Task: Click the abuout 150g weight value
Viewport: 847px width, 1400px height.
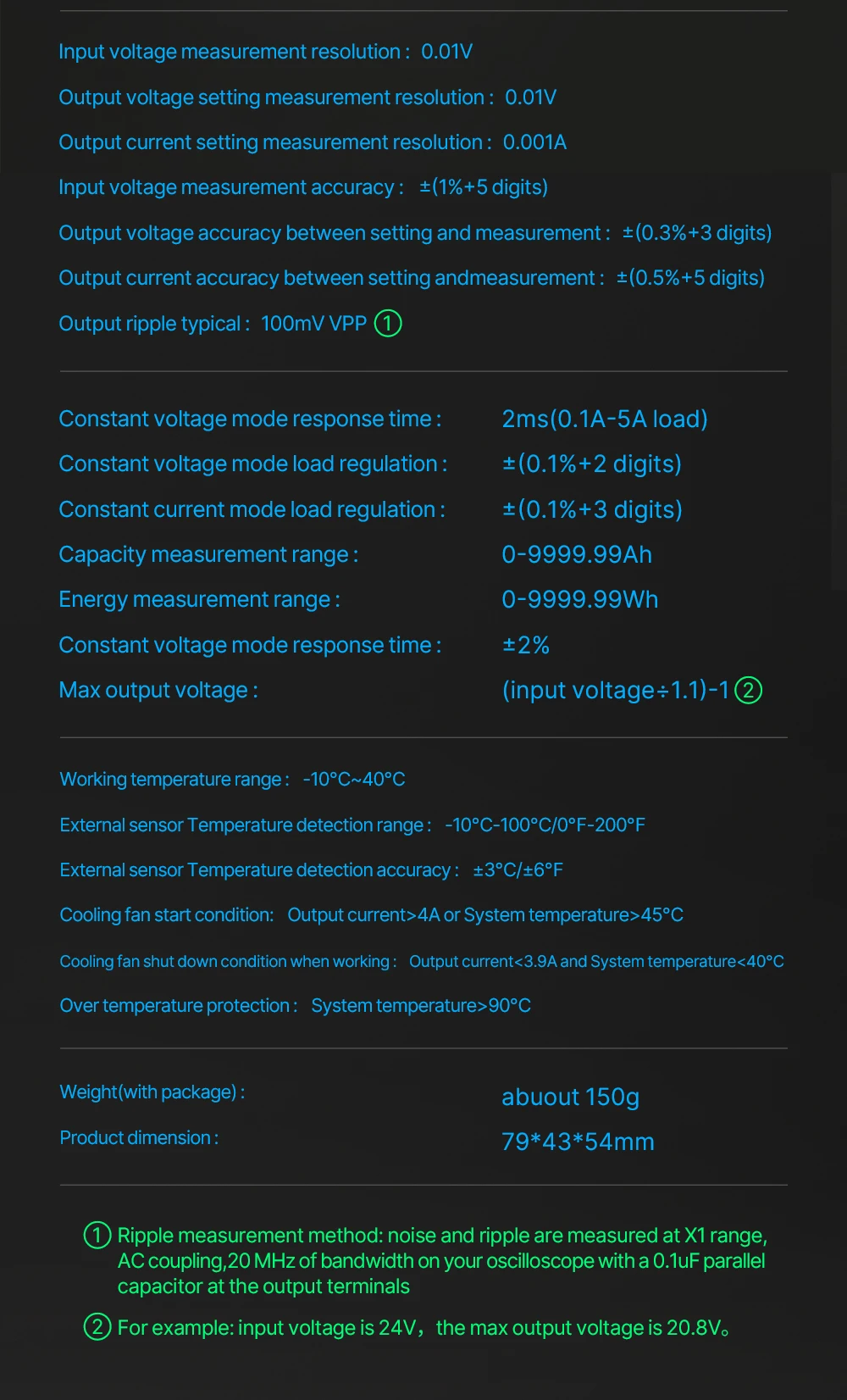Action: (x=570, y=1097)
